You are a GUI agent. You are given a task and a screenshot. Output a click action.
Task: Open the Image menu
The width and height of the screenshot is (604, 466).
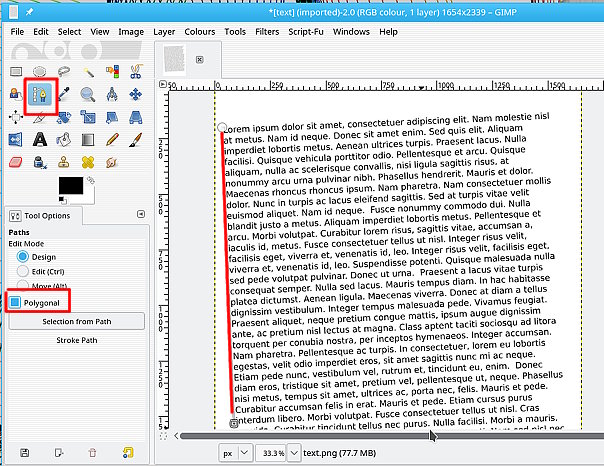click(131, 32)
